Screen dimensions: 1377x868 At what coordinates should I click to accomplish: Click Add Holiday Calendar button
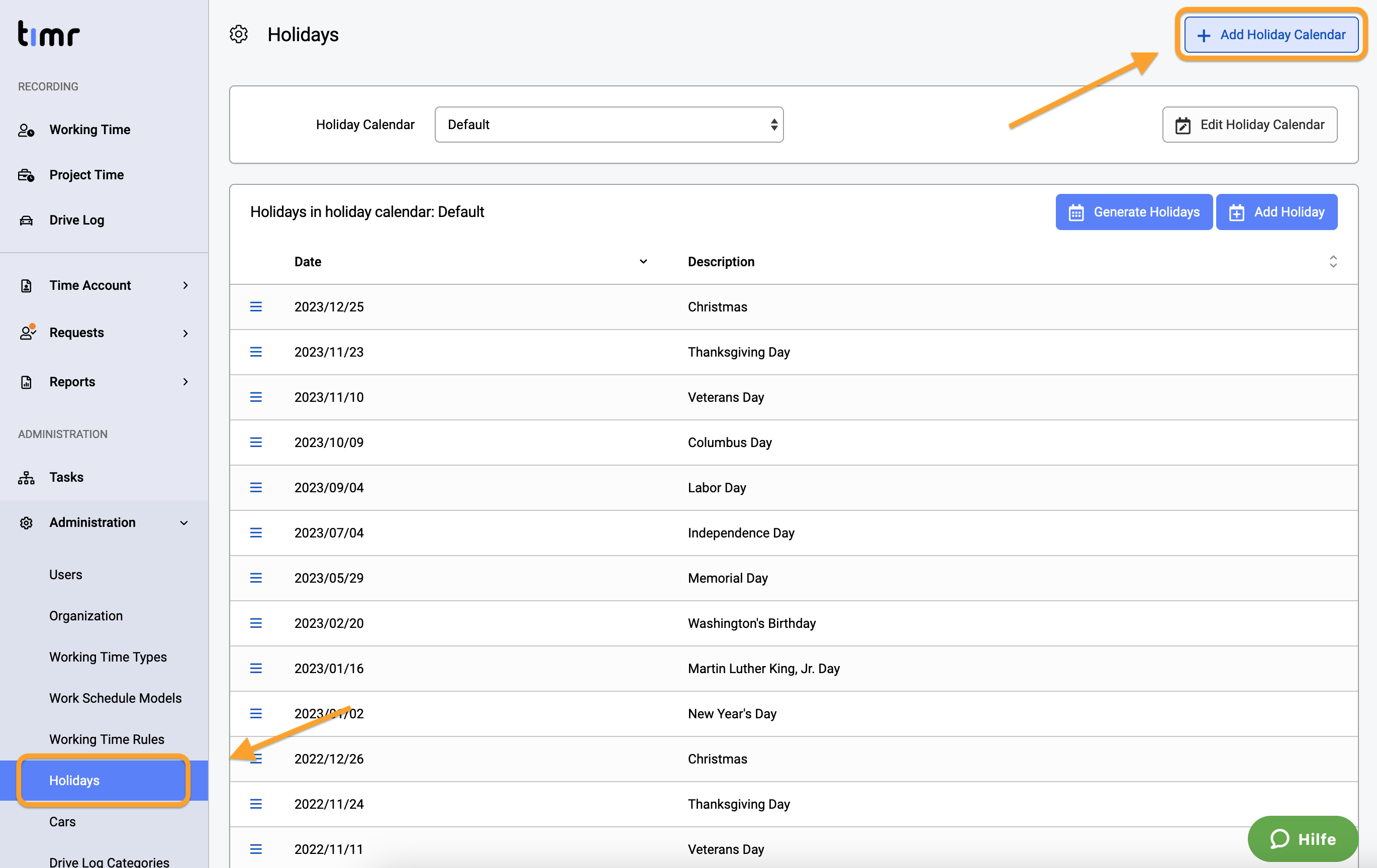(x=1270, y=34)
